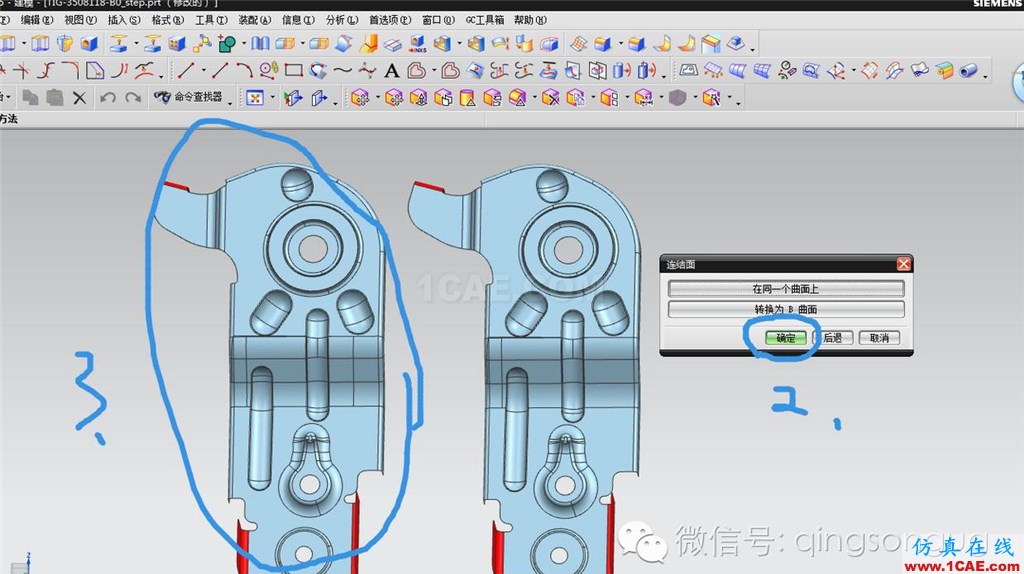Screen dimensions: 1024x574
Task: Click the Delete Face synchronous modeling icon
Action: pos(551,98)
